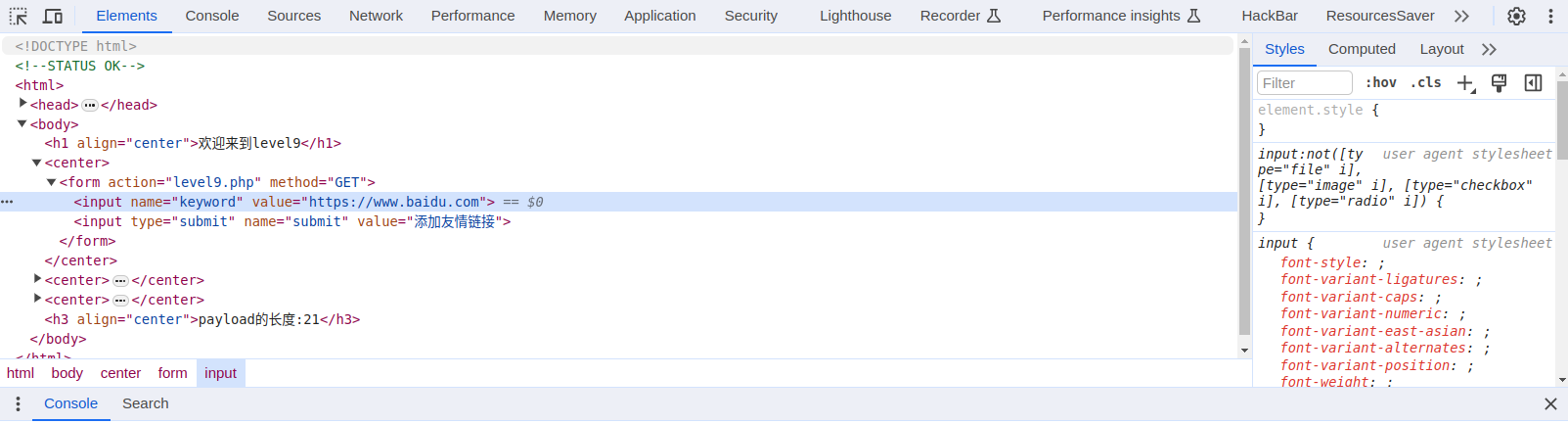Show more main panel tabs chevron
This screenshot has width=1568, height=424.
[x=1461, y=16]
